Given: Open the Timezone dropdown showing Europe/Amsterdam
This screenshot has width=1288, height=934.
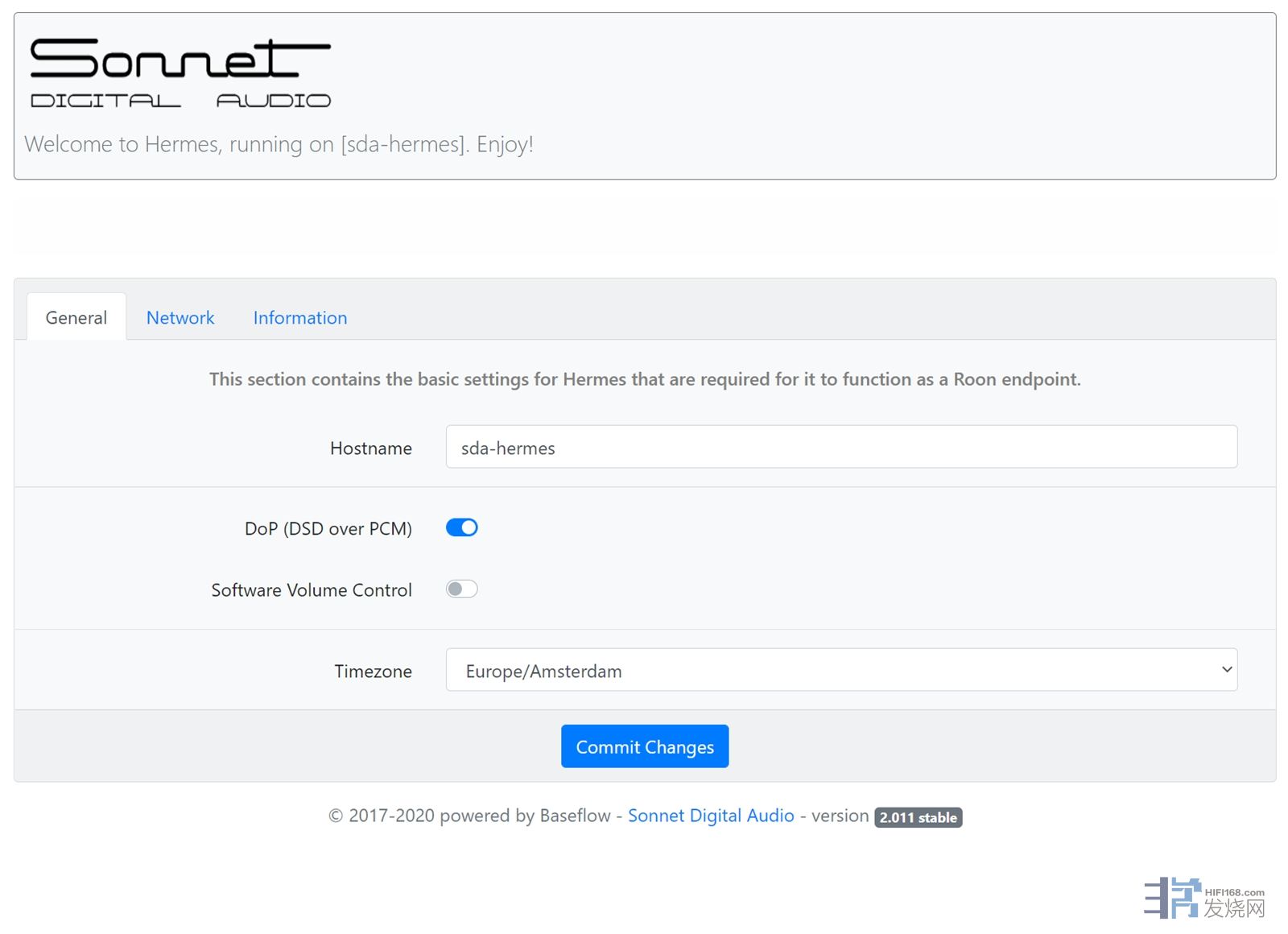Looking at the screenshot, I should point(840,670).
